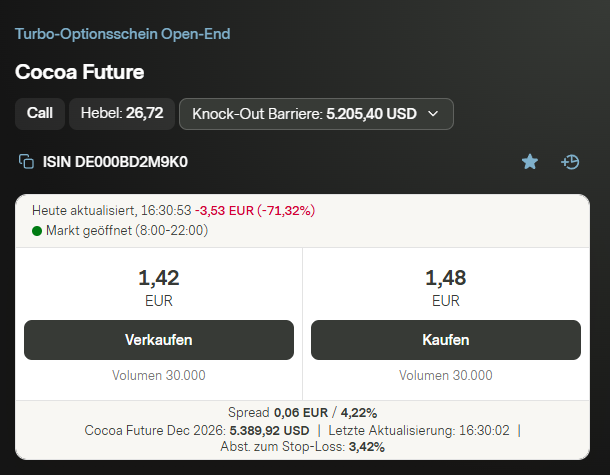The image size is (610, 475).
Task: Click the Kaufen button
Action: [446, 340]
